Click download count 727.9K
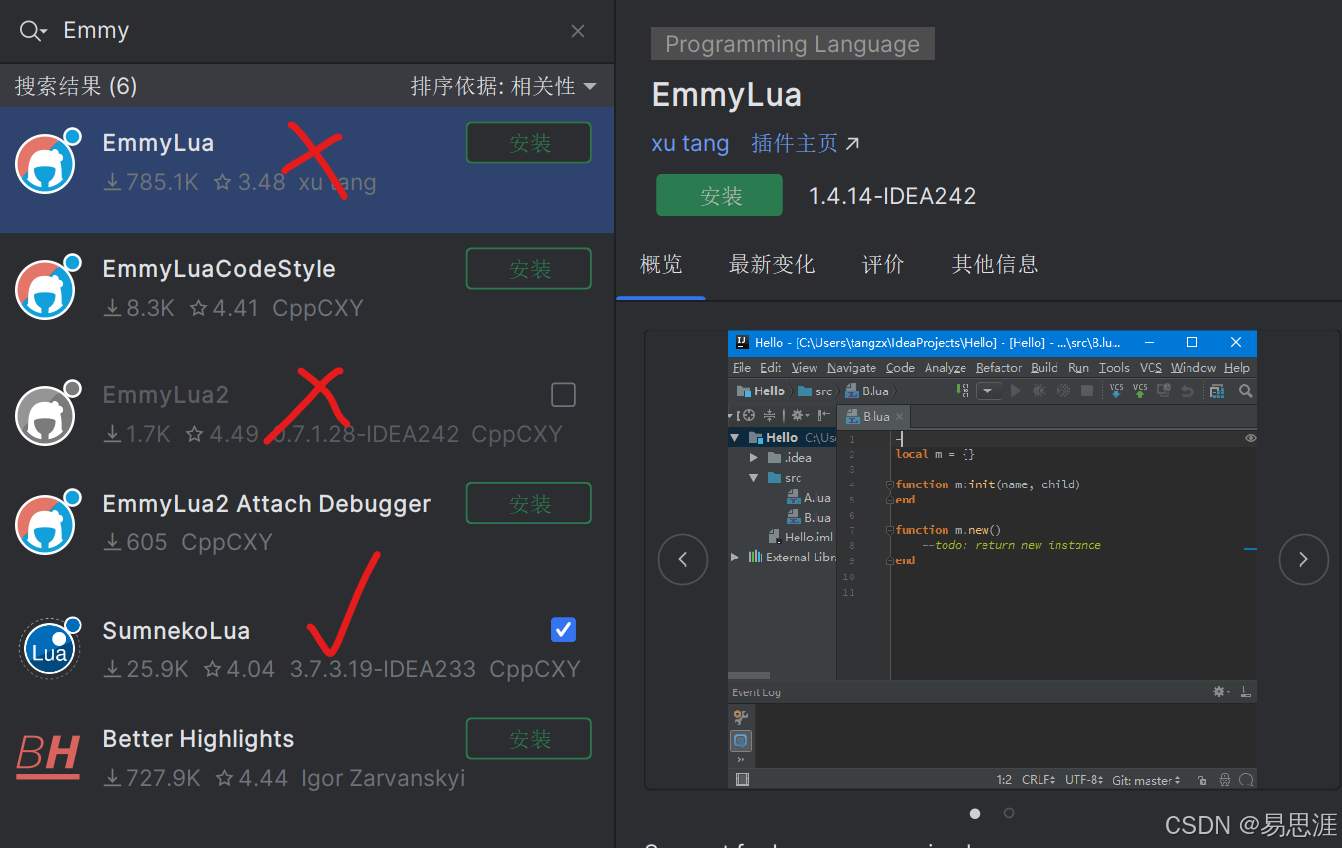 [153, 778]
